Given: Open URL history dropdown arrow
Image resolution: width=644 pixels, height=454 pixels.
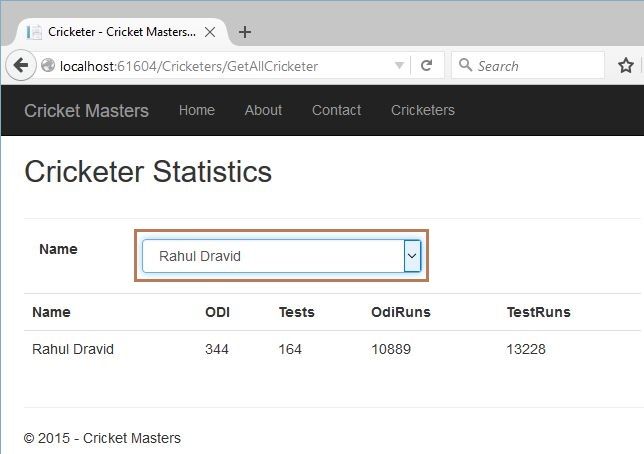Looking at the screenshot, I should [399, 66].
